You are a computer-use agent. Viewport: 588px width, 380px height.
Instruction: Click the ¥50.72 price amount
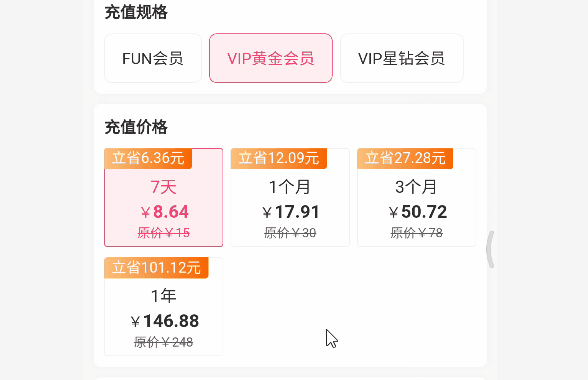[x=417, y=212]
